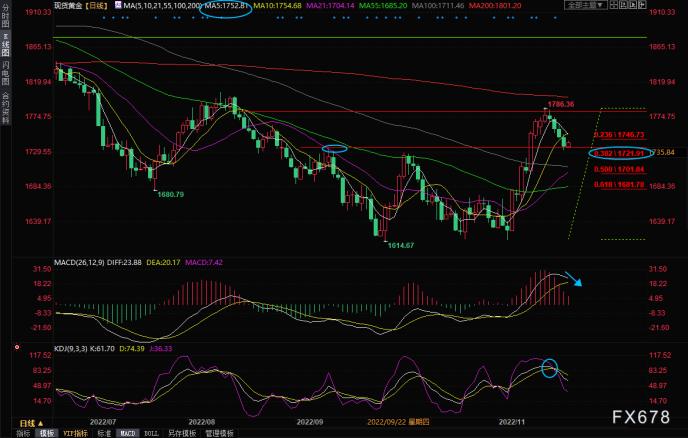Click the 1910.33 price on the right axis
The height and width of the screenshot is (438, 688).
click(x=662, y=12)
